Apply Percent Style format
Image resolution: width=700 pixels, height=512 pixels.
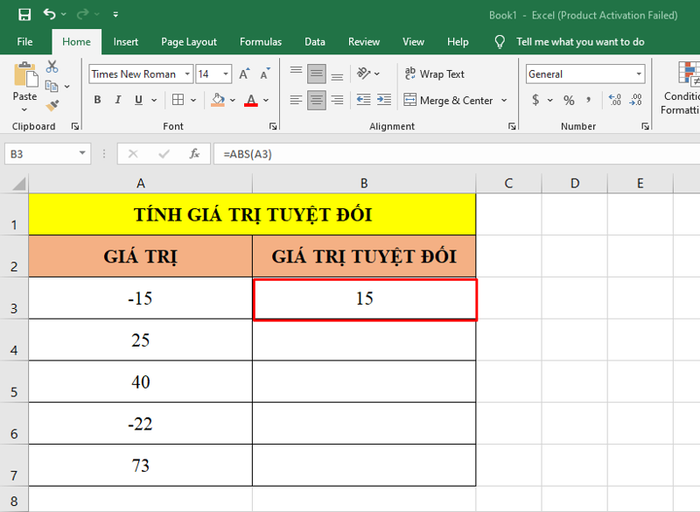[569, 100]
